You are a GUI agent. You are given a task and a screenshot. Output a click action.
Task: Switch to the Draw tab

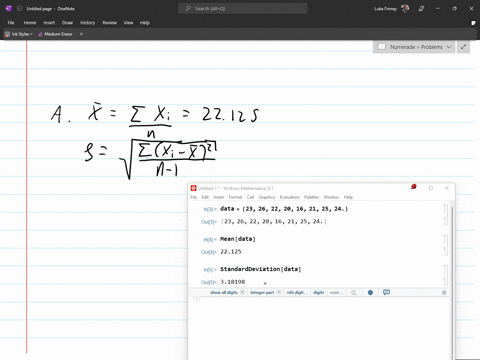click(67, 23)
